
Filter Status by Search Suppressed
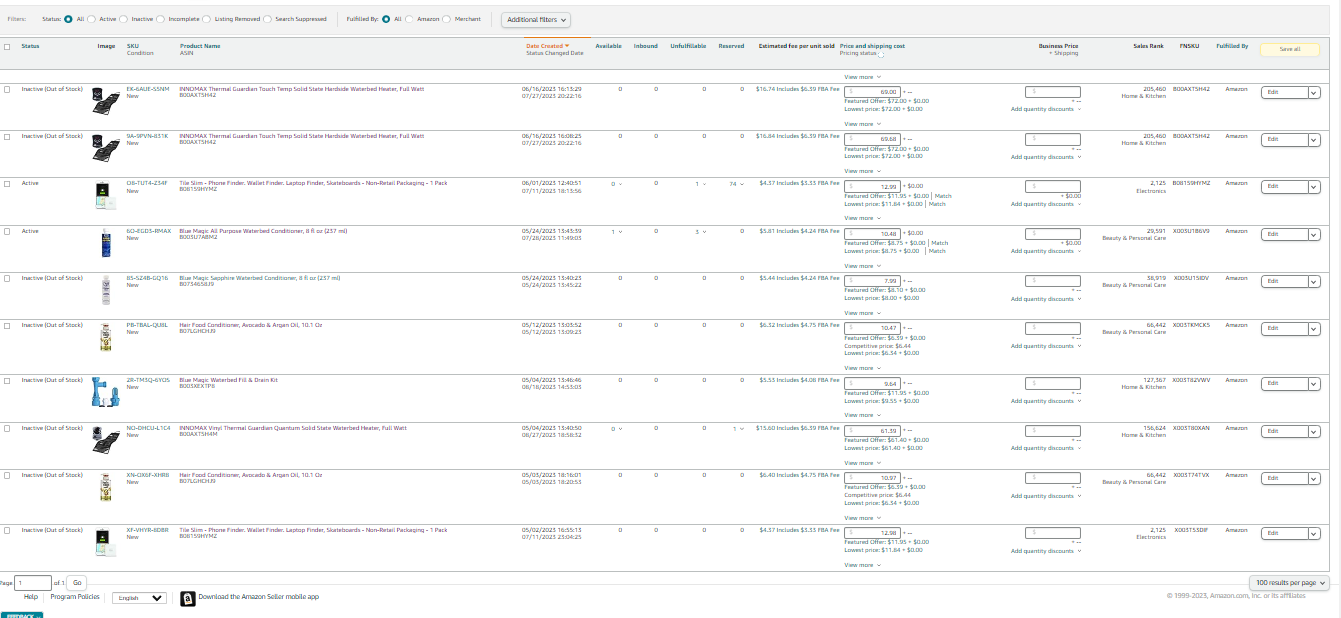point(267,19)
